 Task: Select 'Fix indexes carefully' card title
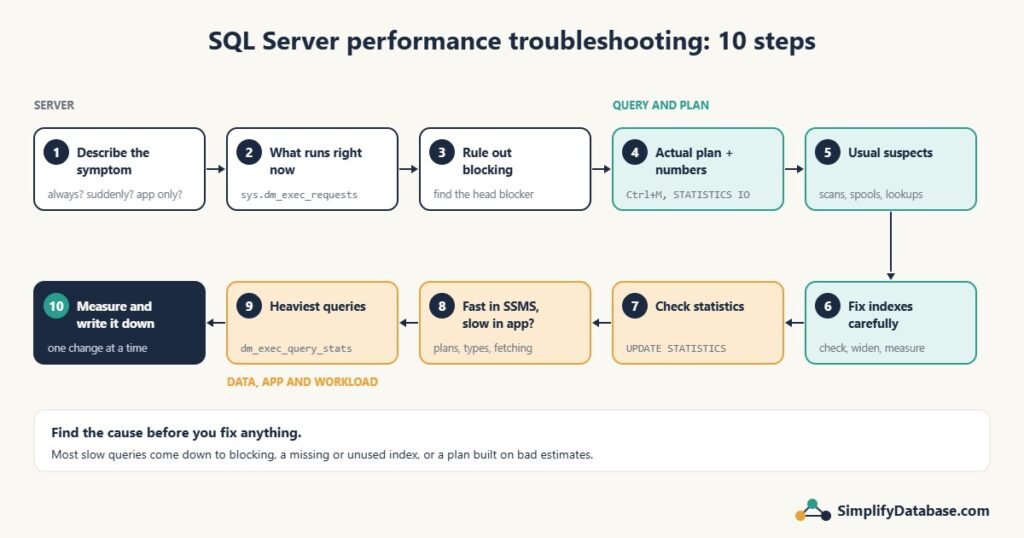[880, 315]
